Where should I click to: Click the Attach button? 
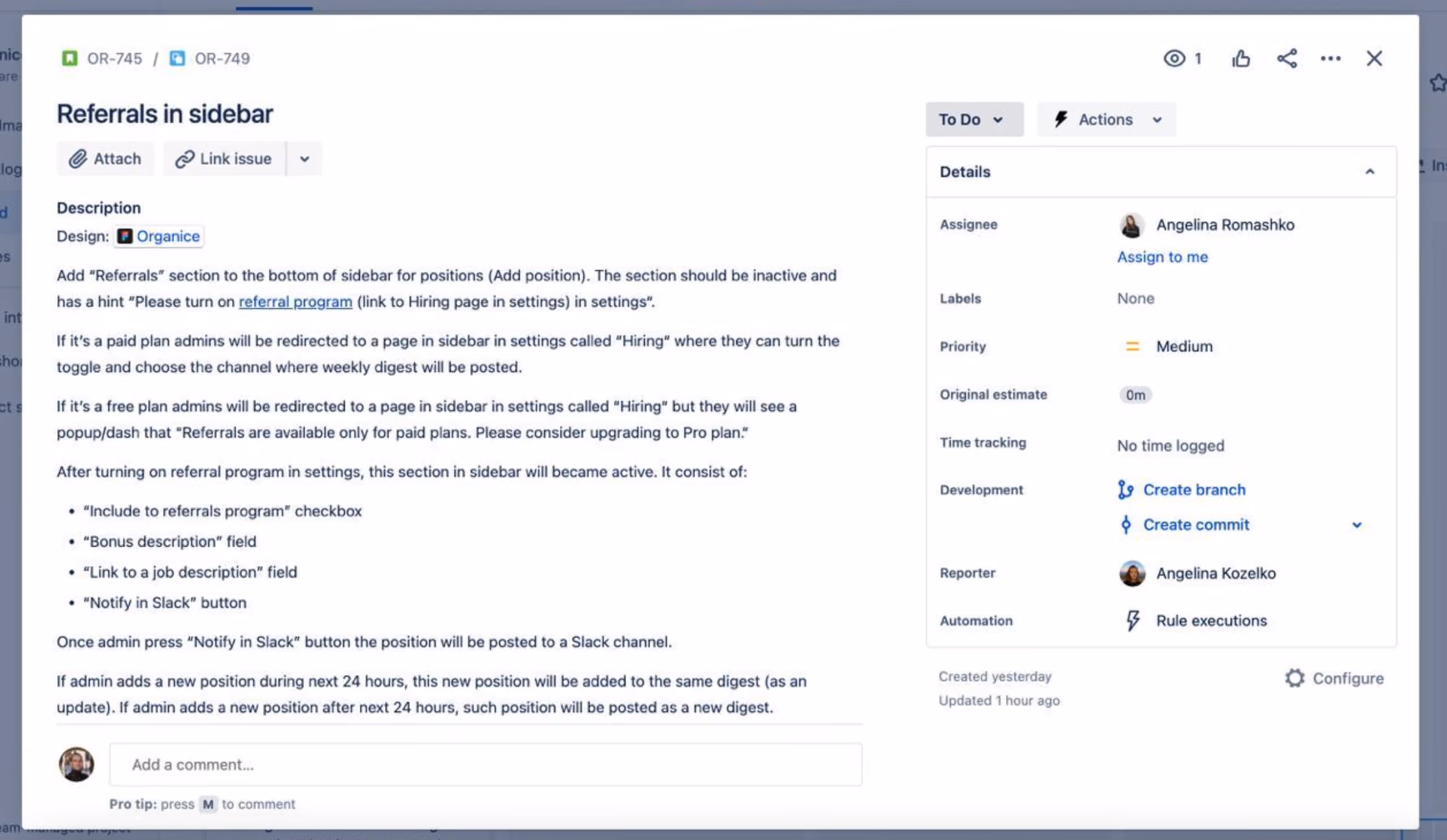[x=105, y=158]
